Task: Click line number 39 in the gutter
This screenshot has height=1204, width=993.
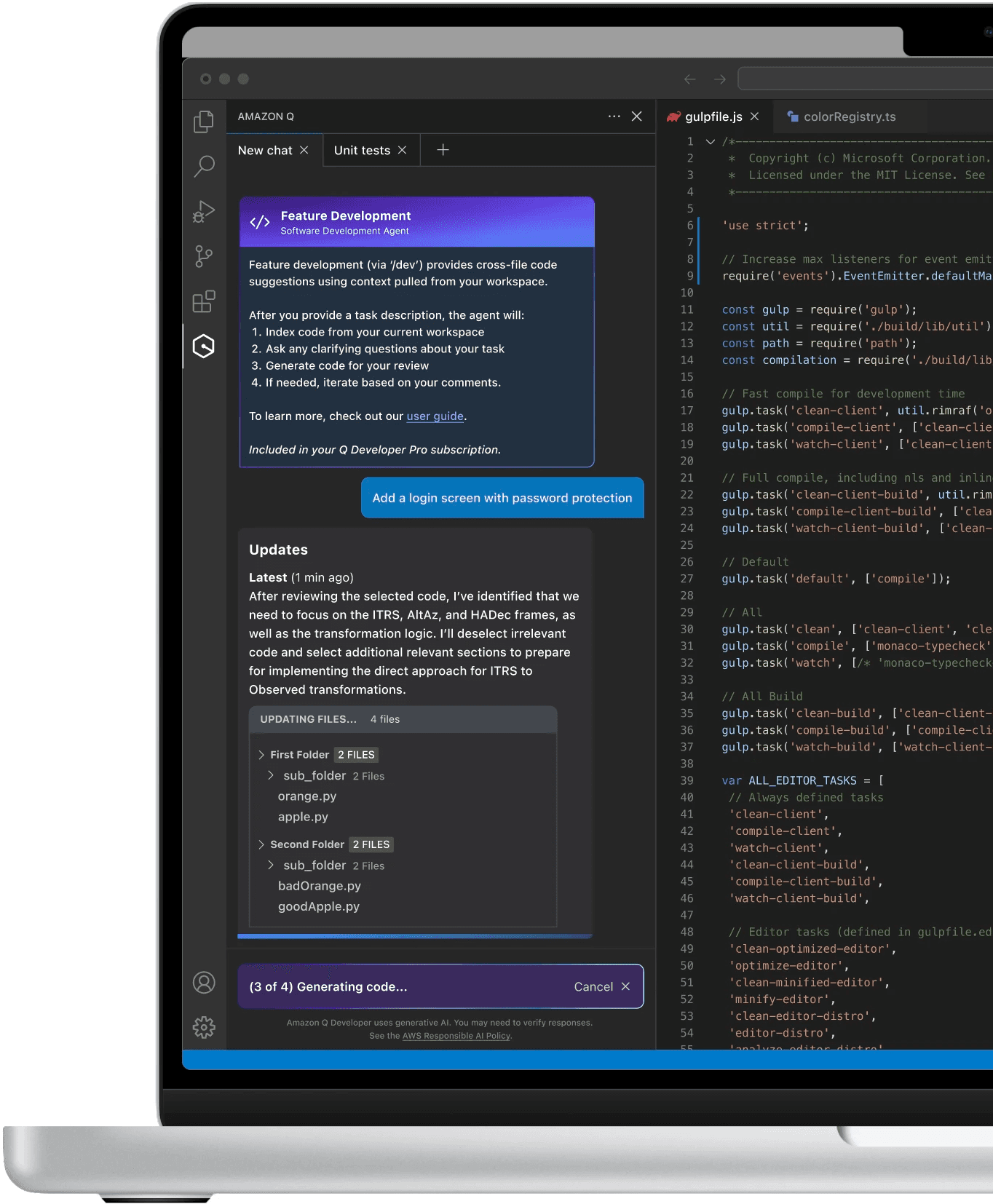Action: 687,780
